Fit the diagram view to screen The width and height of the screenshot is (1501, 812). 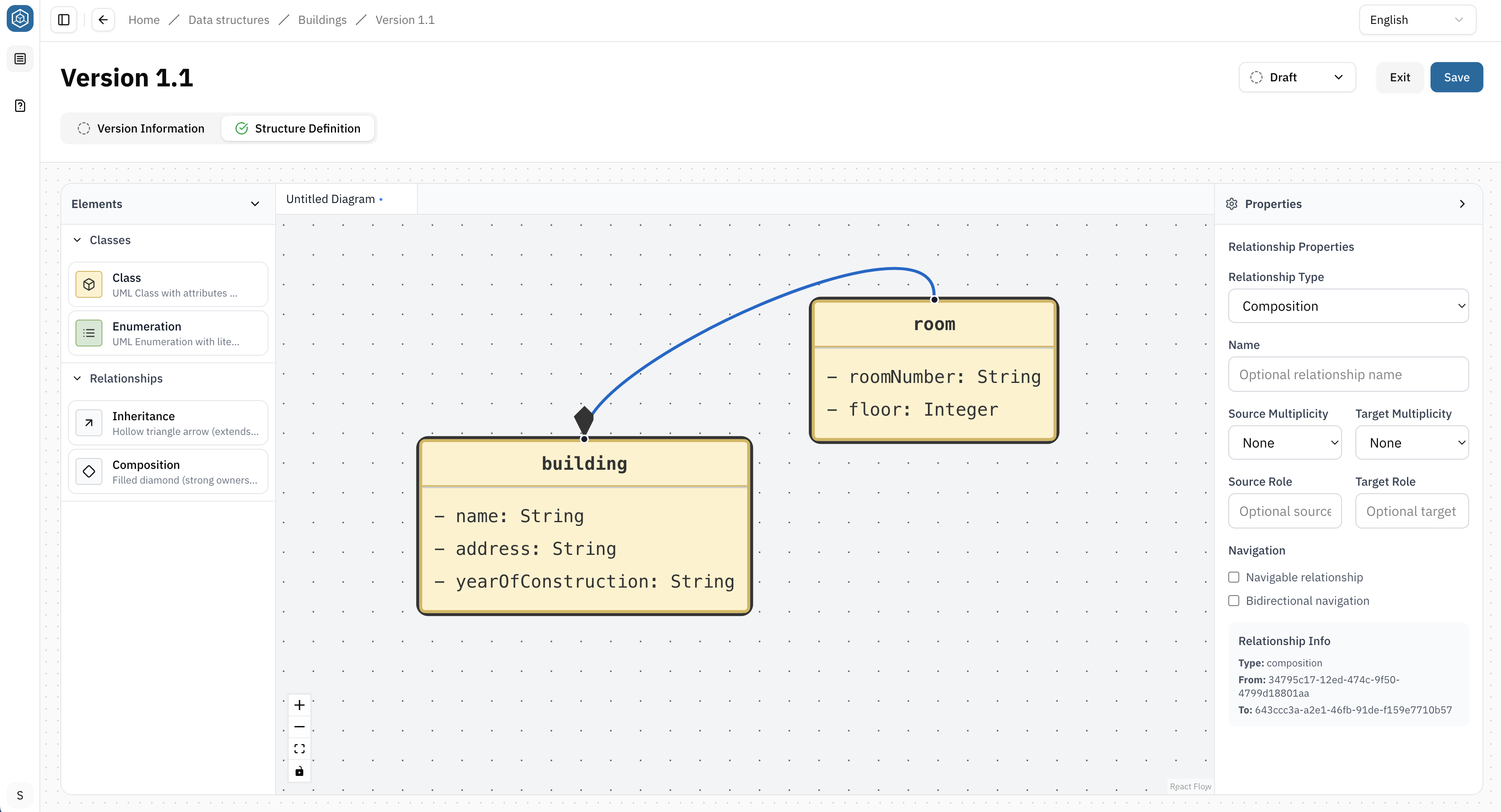pyautogui.click(x=300, y=749)
